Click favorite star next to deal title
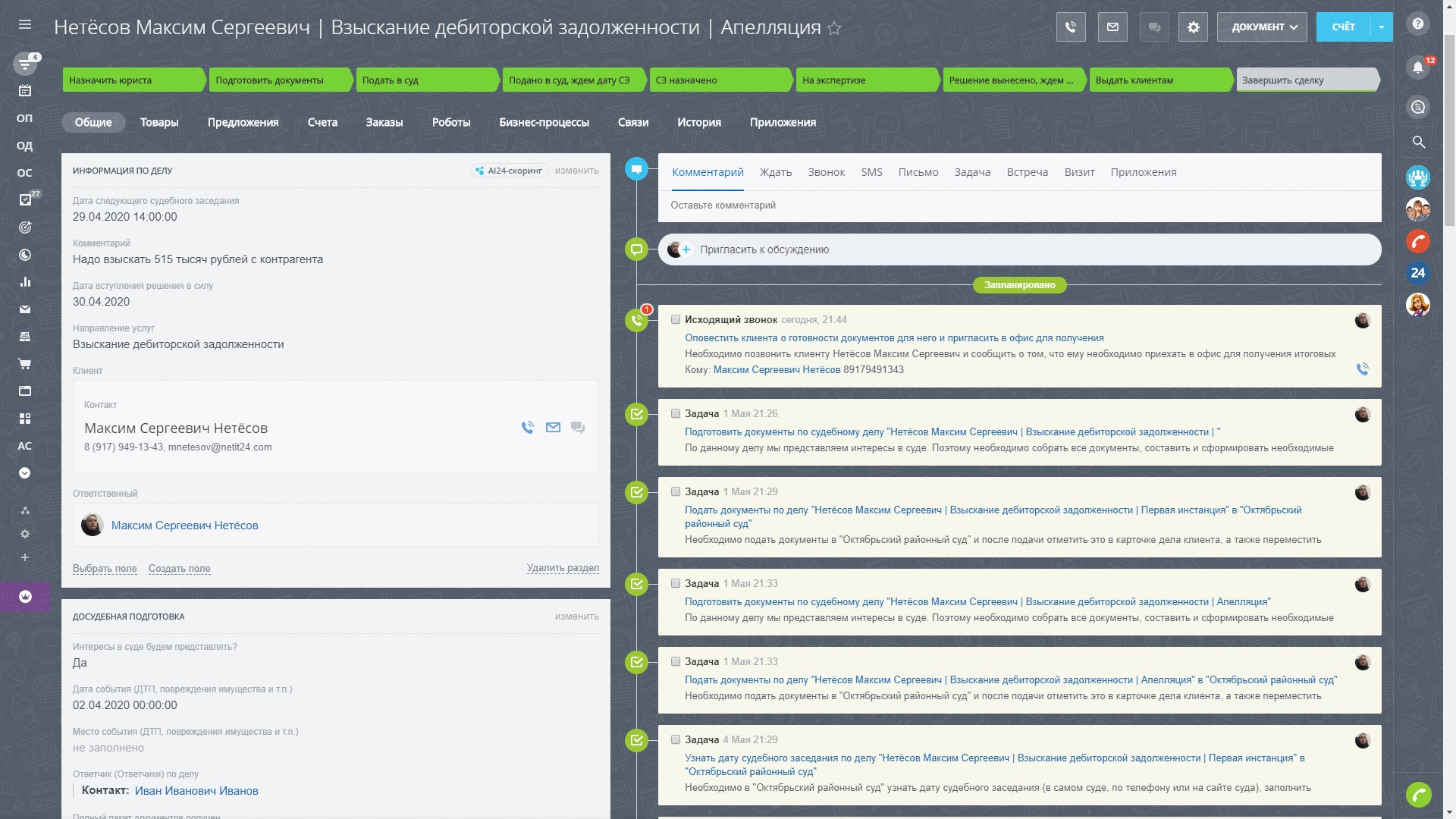1456x819 pixels. tap(834, 29)
